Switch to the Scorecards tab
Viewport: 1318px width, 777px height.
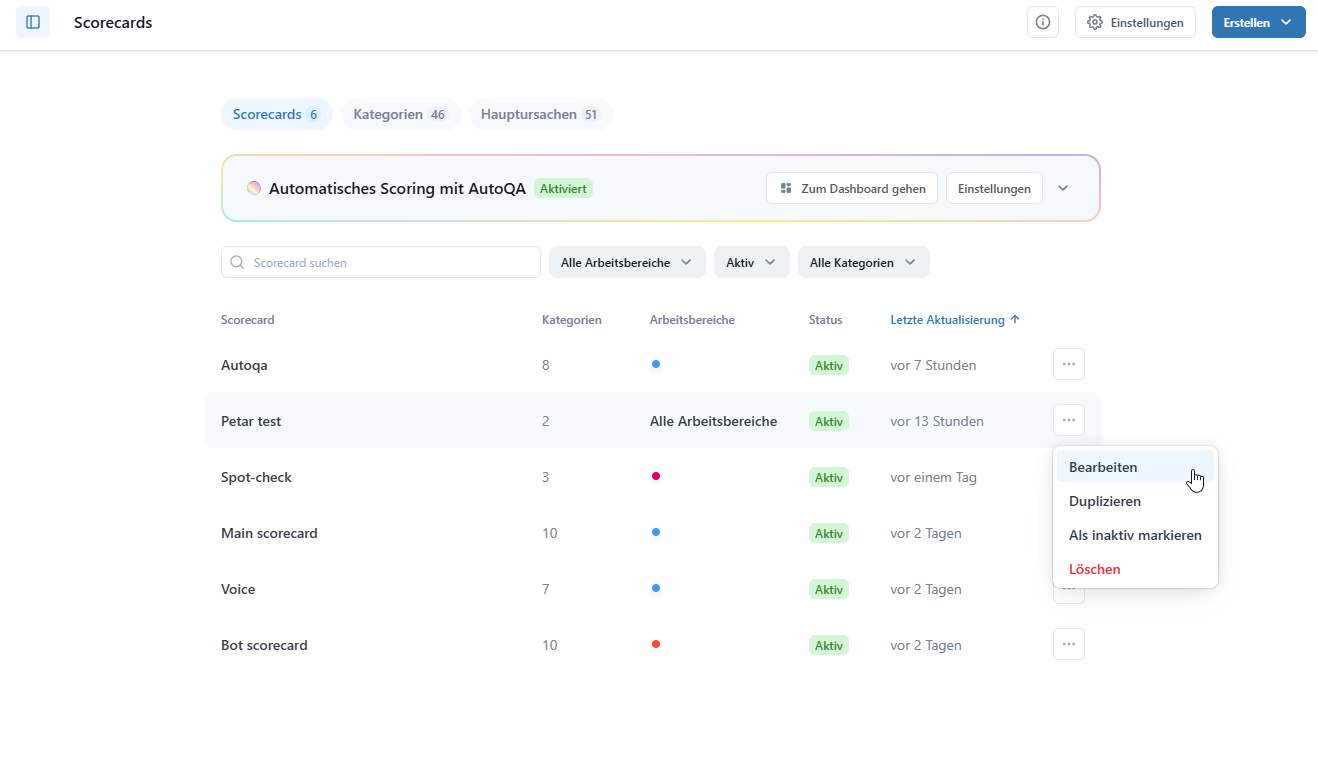[275, 115]
